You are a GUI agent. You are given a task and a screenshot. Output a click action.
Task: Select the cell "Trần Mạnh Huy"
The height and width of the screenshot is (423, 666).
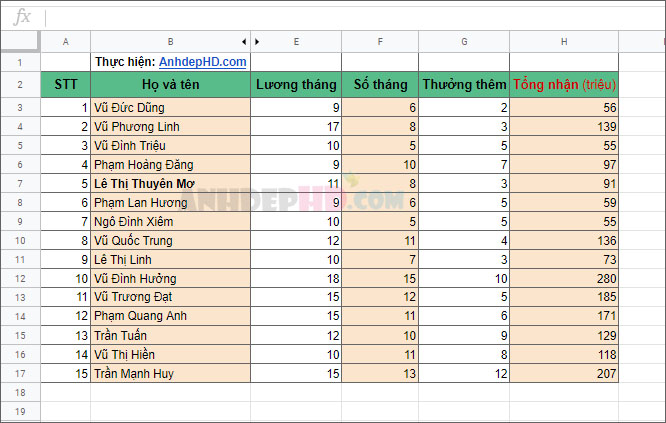[170, 374]
